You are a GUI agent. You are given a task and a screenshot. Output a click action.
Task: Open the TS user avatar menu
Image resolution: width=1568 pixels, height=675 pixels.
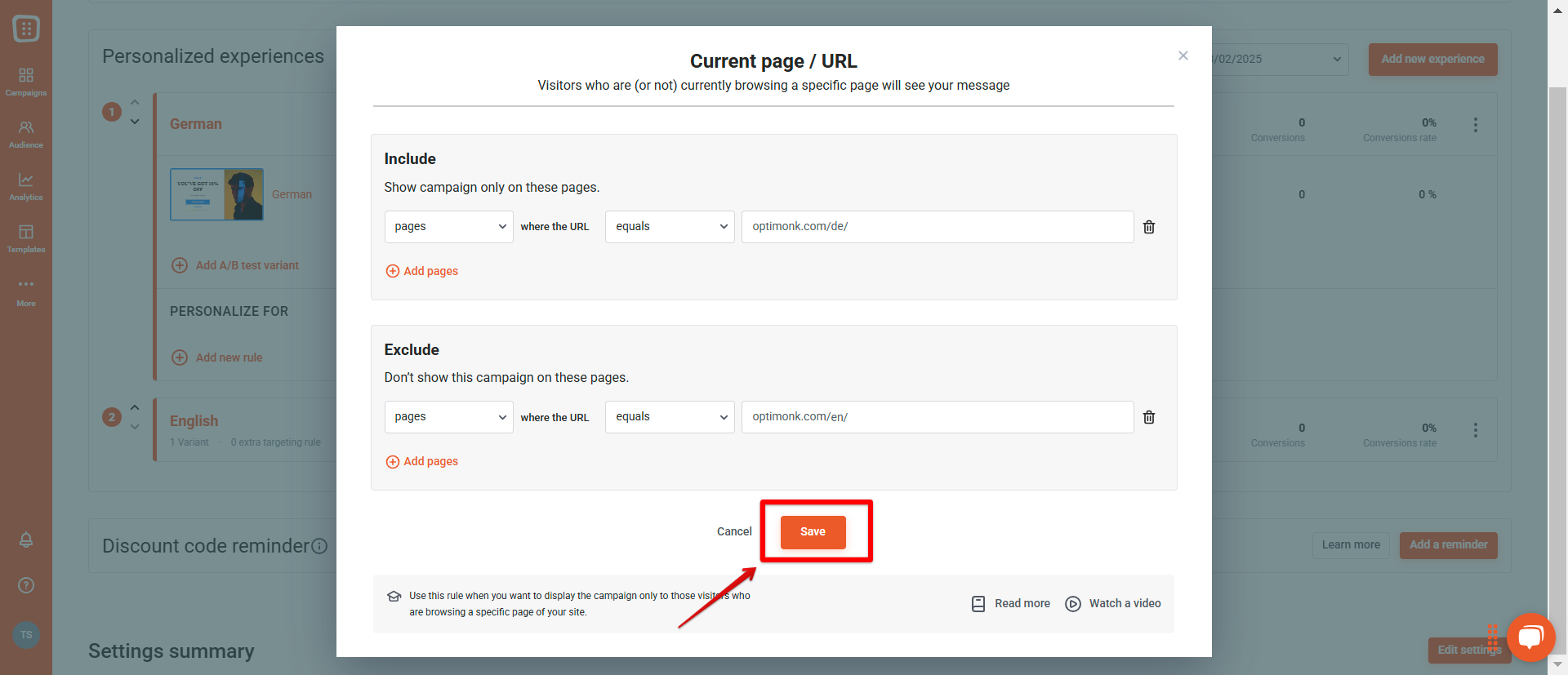(26, 635)
